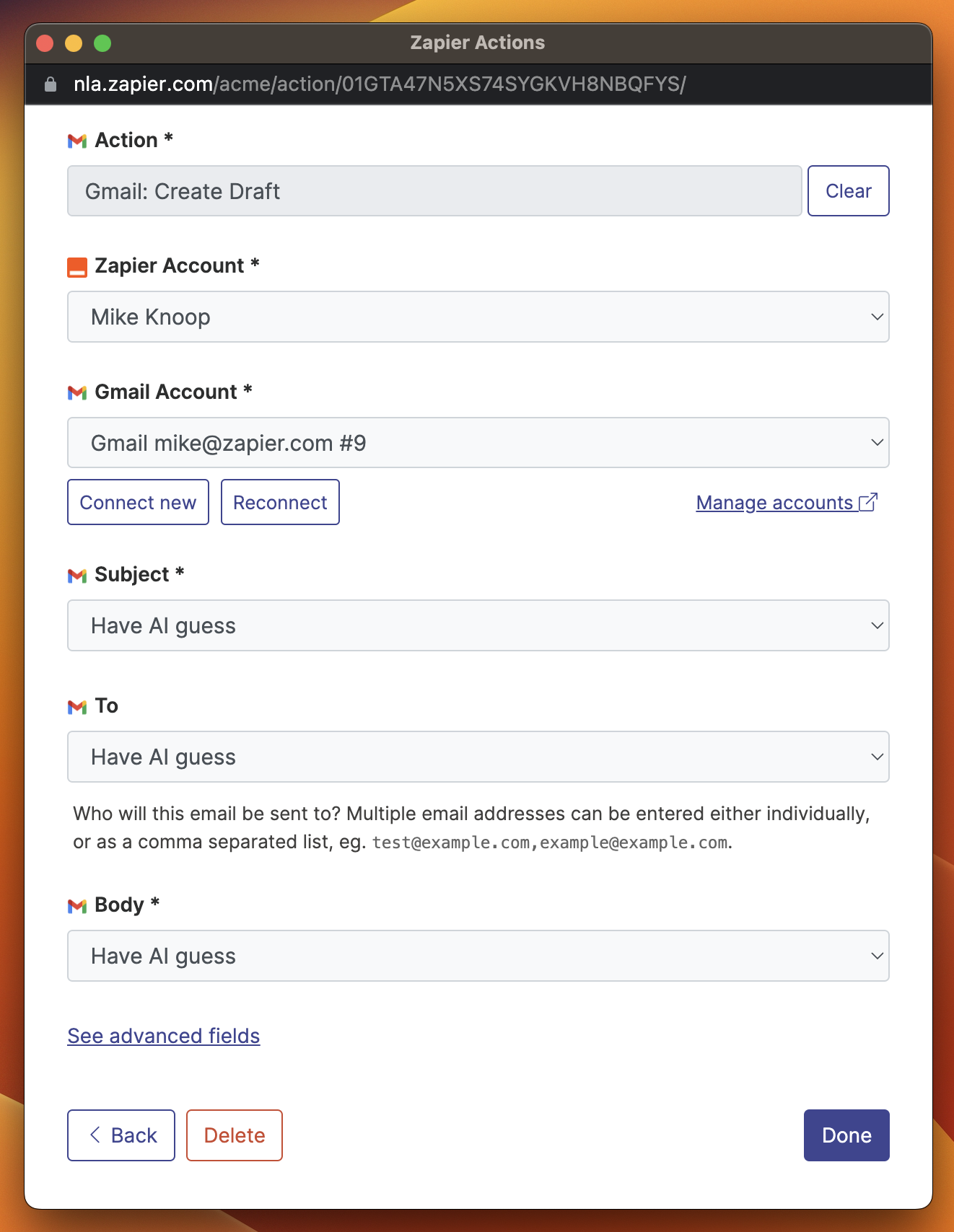The height and width of the screenshot is (1232, 954).
Task: Clear the selected Gmail action
Action: pyautogui.click(x=848, y=191)
